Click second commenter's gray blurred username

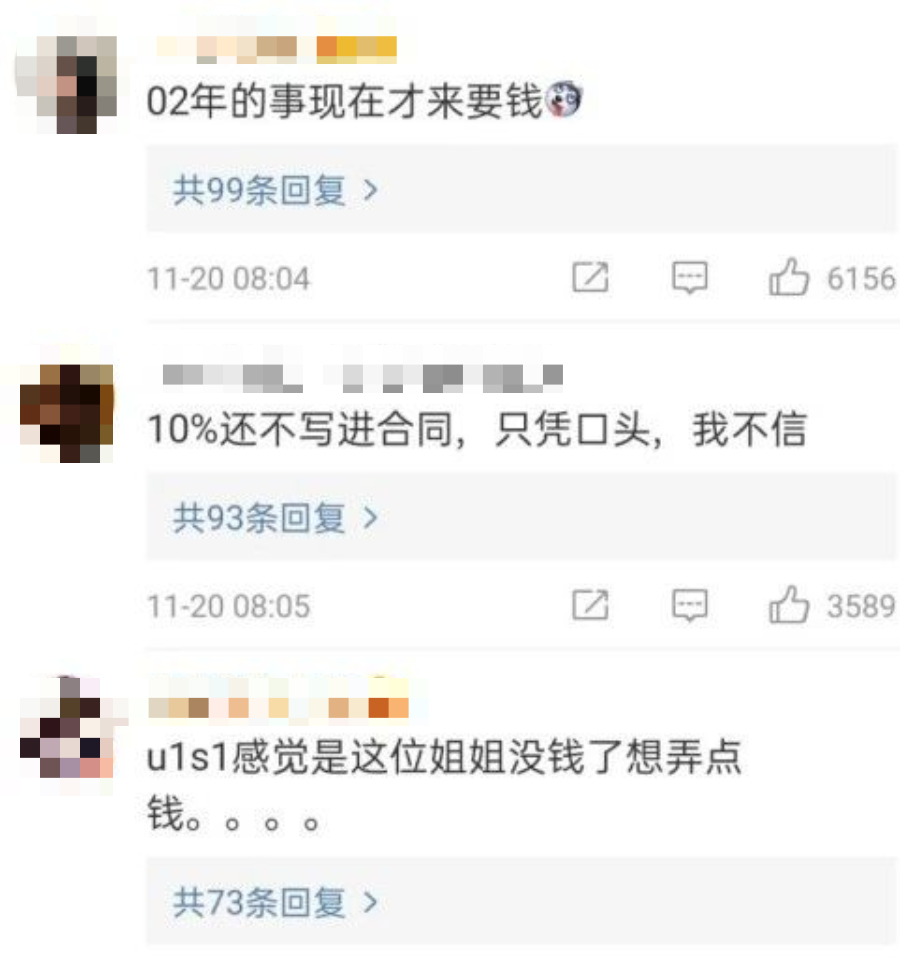(363, 378)
